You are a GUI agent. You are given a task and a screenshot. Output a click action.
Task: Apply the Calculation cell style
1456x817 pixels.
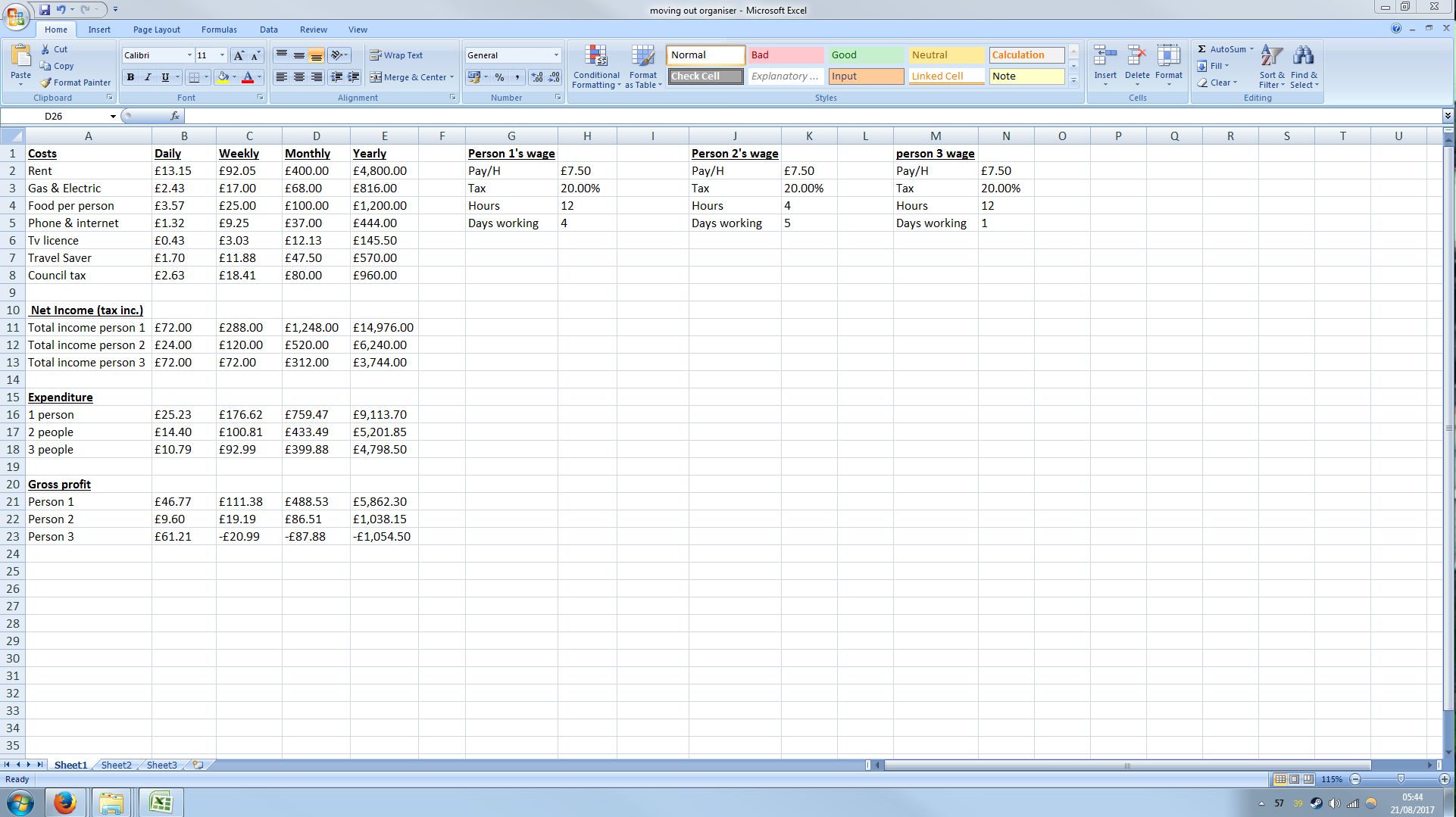(1026, 55)
